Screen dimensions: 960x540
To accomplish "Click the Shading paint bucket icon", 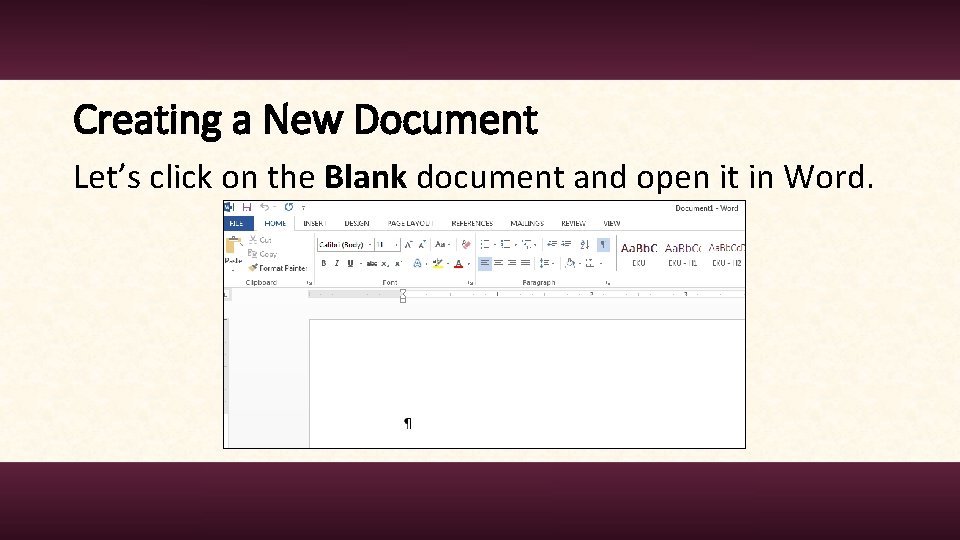I will (570, 263).
